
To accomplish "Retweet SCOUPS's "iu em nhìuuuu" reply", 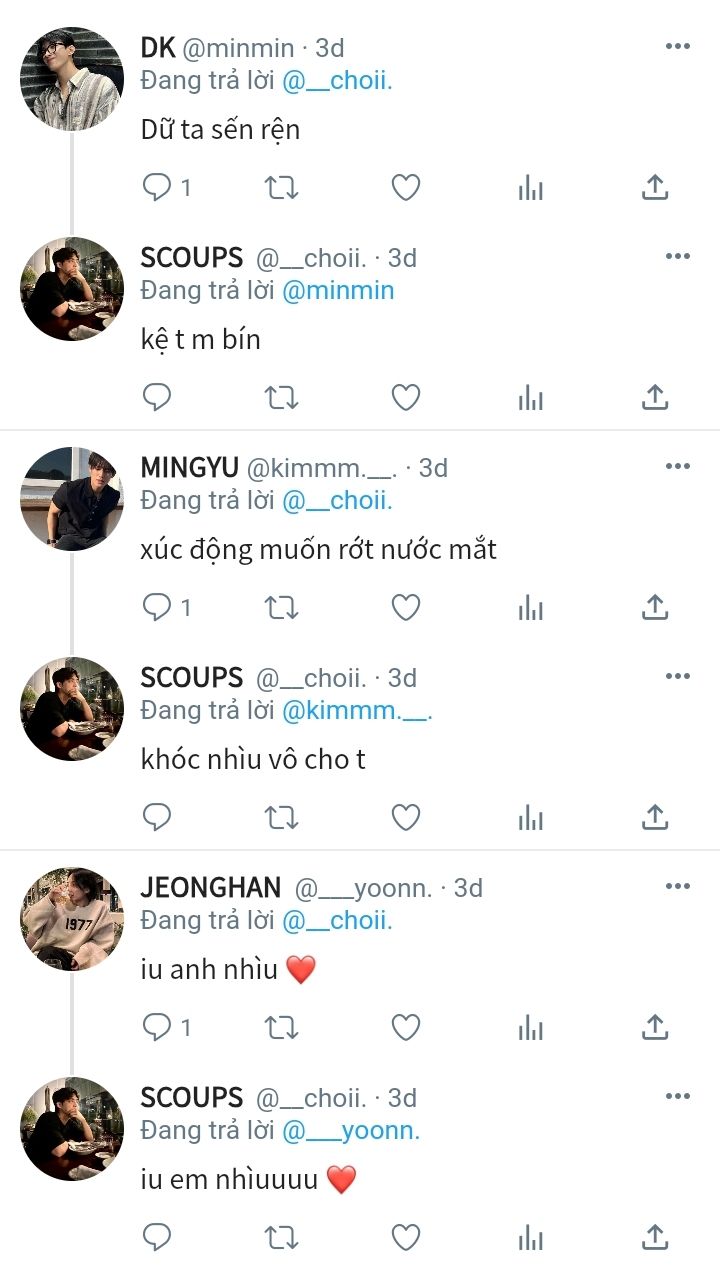I will click(281, 1237).
